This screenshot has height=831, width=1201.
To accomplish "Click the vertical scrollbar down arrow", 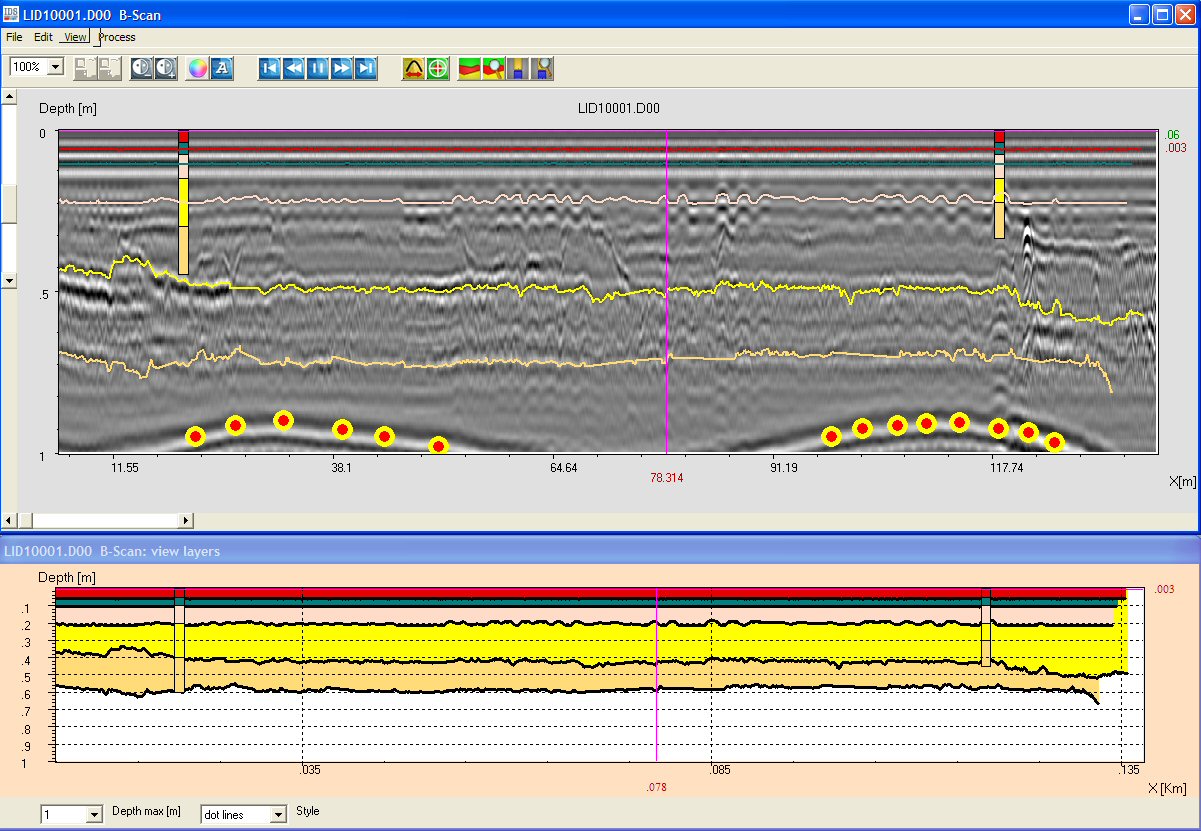I will (9, 281).
